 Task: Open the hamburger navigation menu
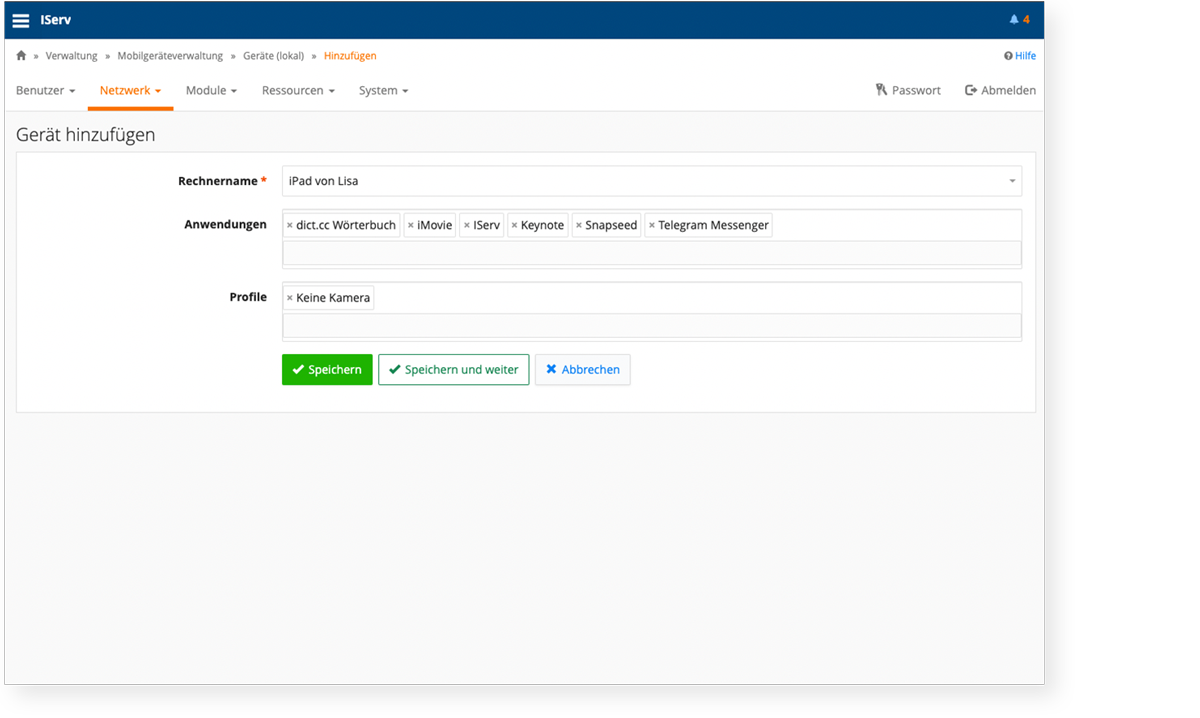tap(21, 20)
